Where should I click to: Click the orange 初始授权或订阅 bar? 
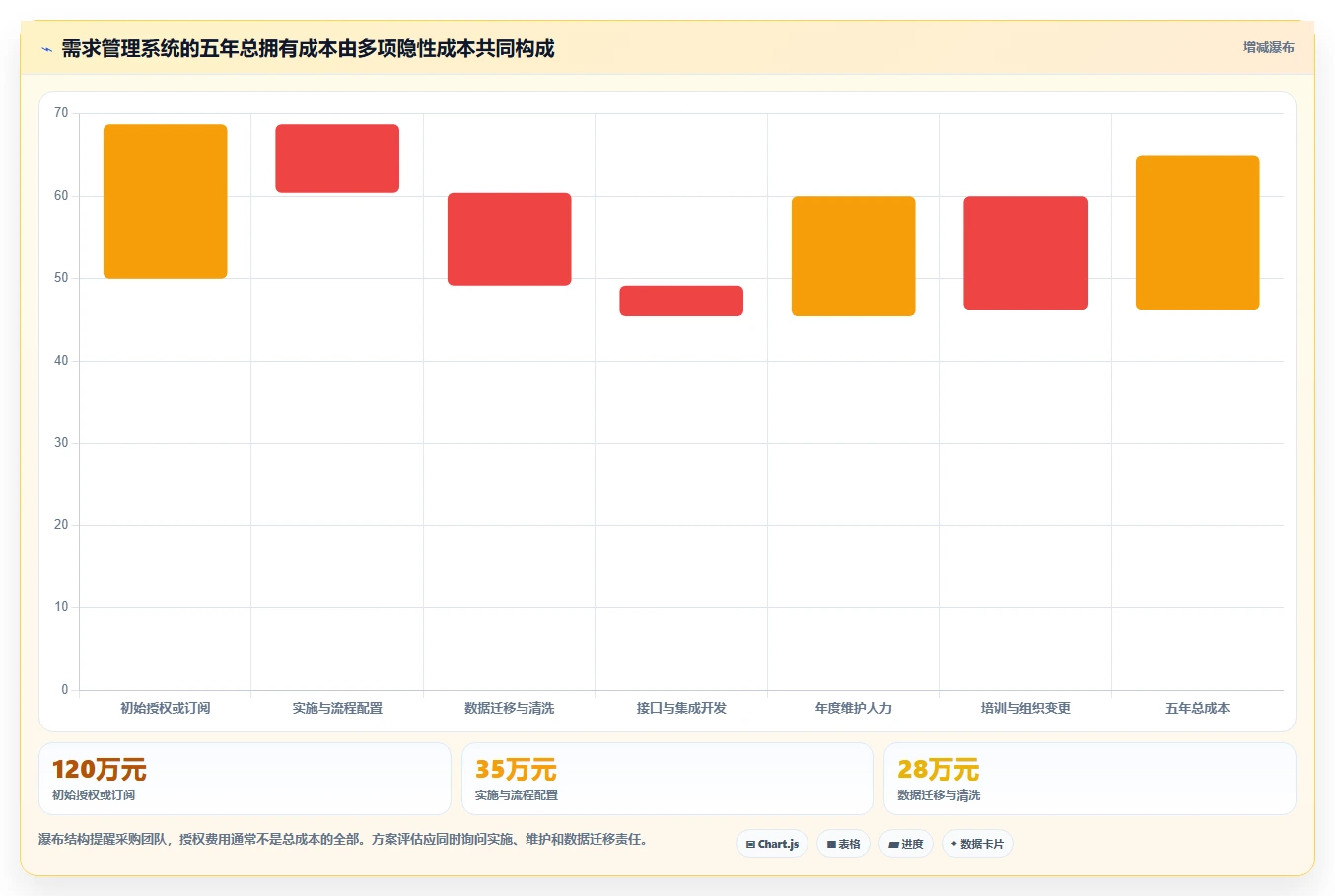pyautogui.click(x=166, y=201)
